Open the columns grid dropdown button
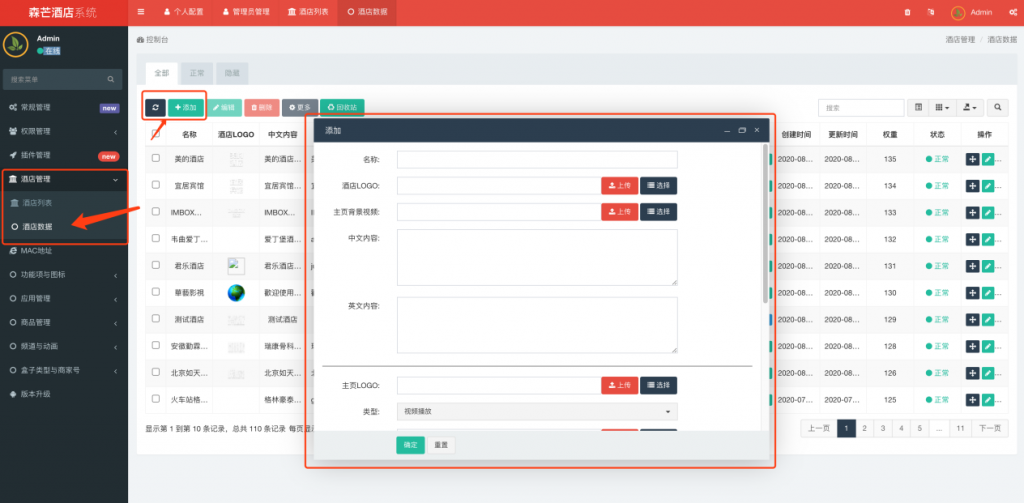The image size is (1024, 503). coord(943,107)
